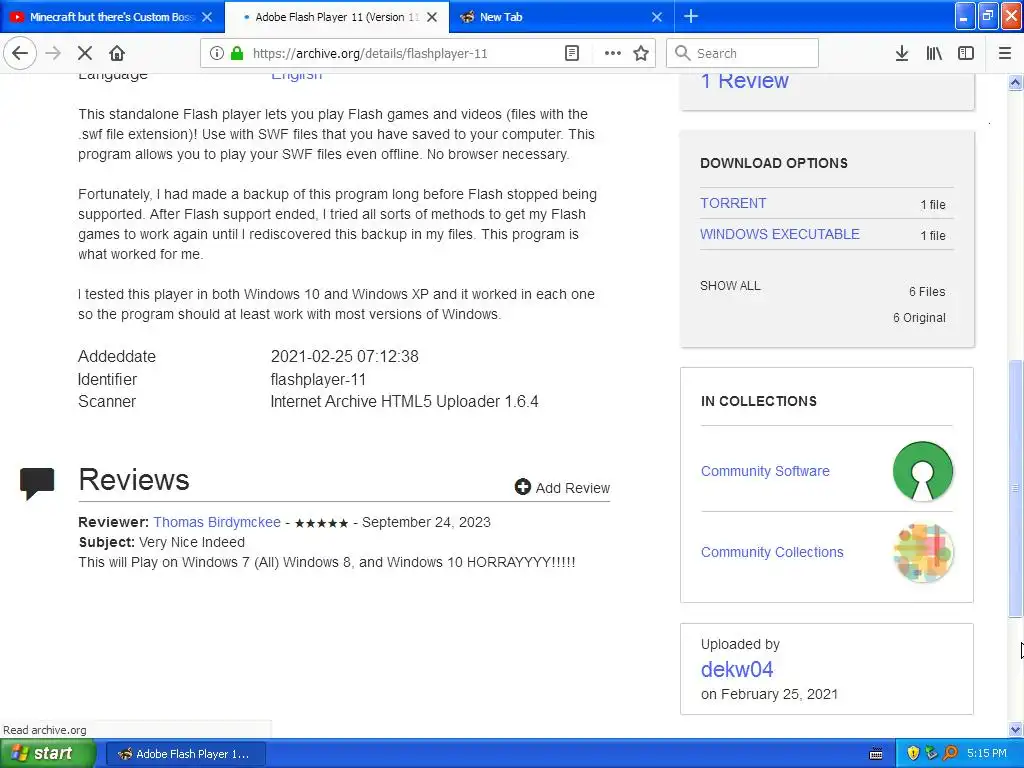The height and width of the screenshot is (768, 1024).
Task: Open the 1 Review link
Action: 744,81
